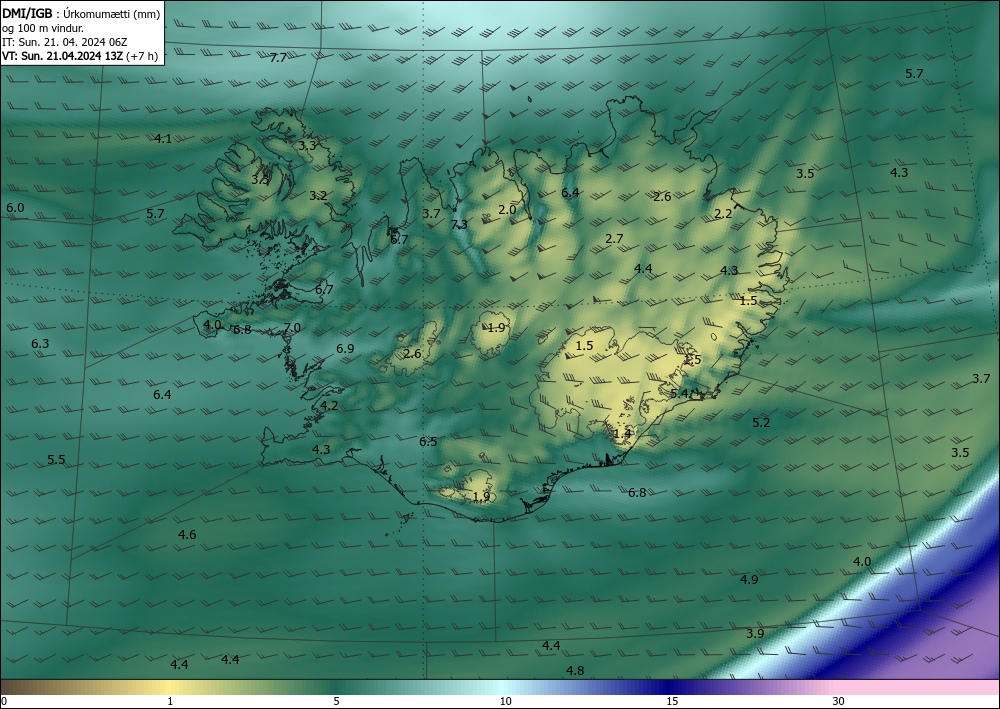
Task: Click the 4.9 value label on the map
Action: [749, 580]
